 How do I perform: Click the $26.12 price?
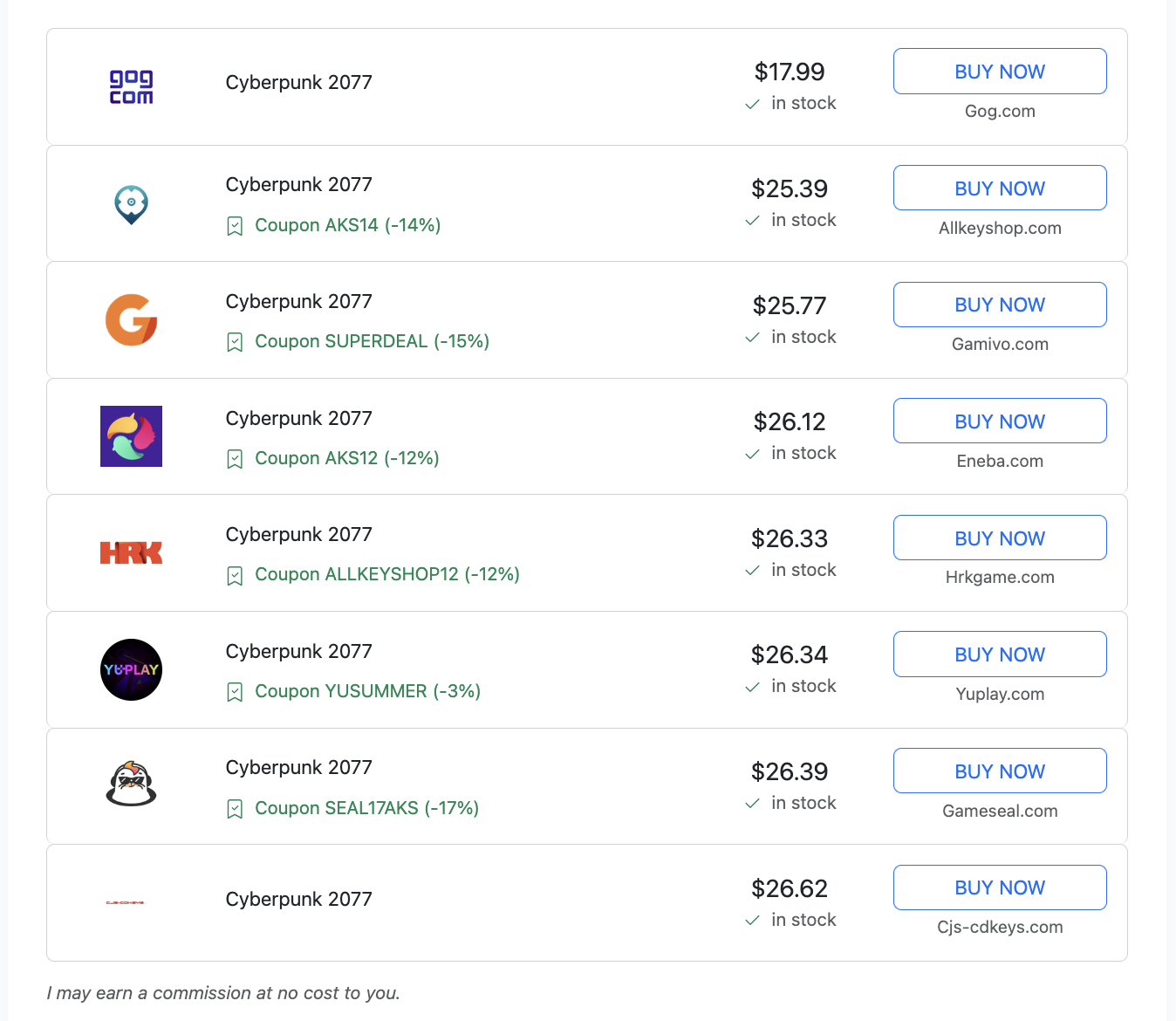(790, 421)
